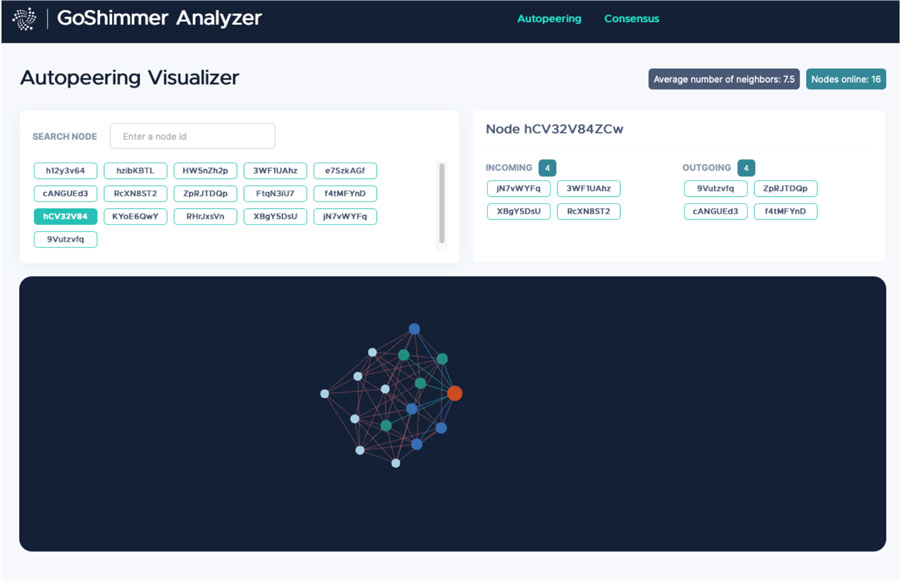This screenshot has width=900, height=582.
Task: Open the Autopeering tab
Action: click(549, 19)
